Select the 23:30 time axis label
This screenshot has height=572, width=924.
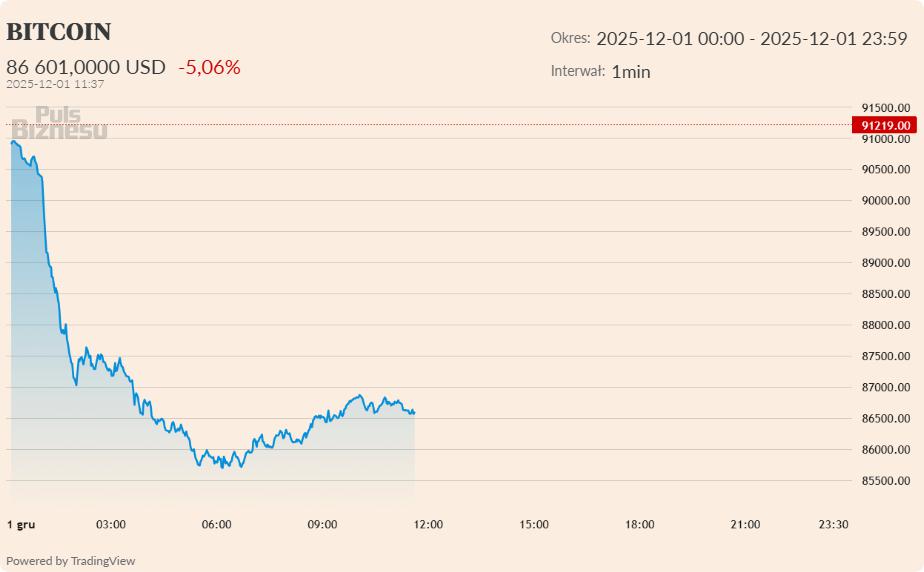[x=832, y=524]
